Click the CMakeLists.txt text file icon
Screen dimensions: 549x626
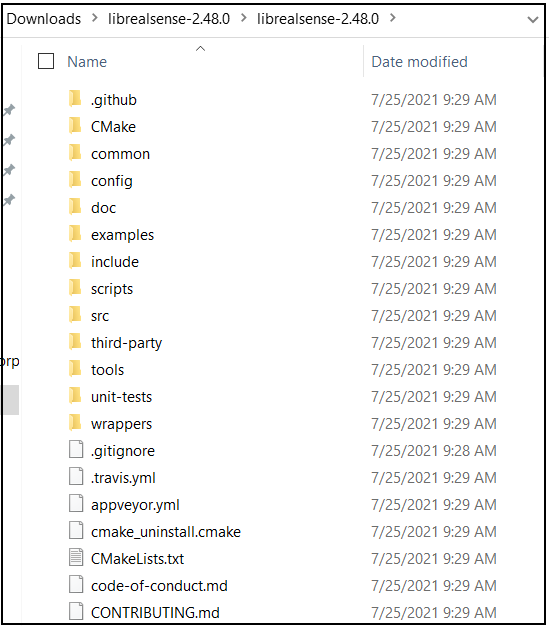(x=76, y=558)
